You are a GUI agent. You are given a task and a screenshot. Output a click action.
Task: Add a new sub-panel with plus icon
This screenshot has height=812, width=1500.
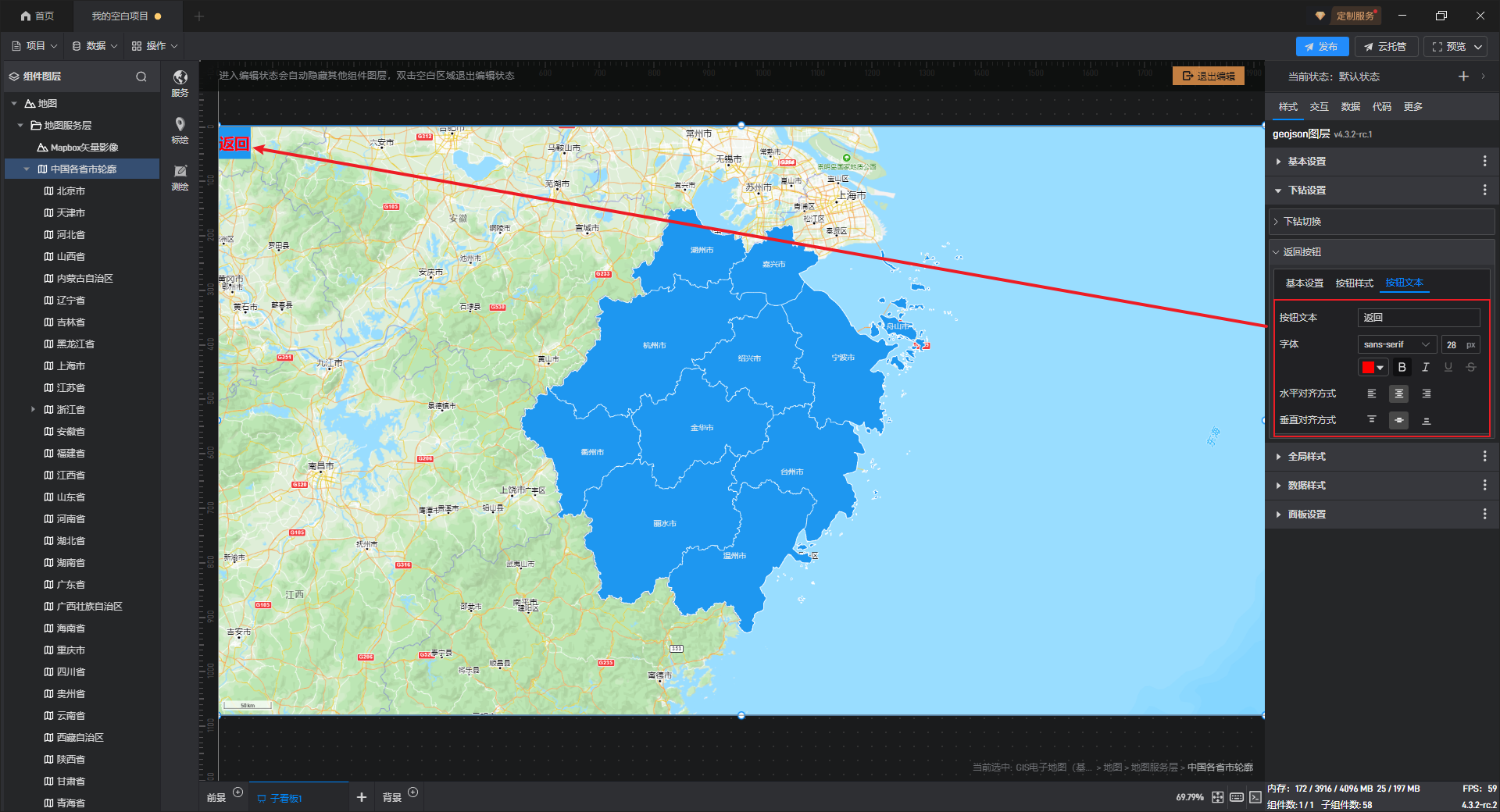(361, 797)
